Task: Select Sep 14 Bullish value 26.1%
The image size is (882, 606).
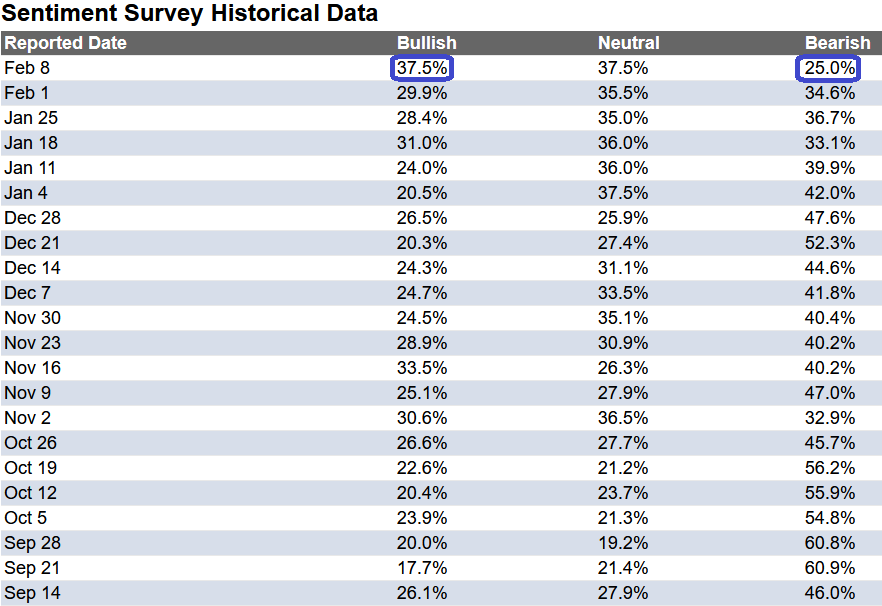Action: click(422, 593)
